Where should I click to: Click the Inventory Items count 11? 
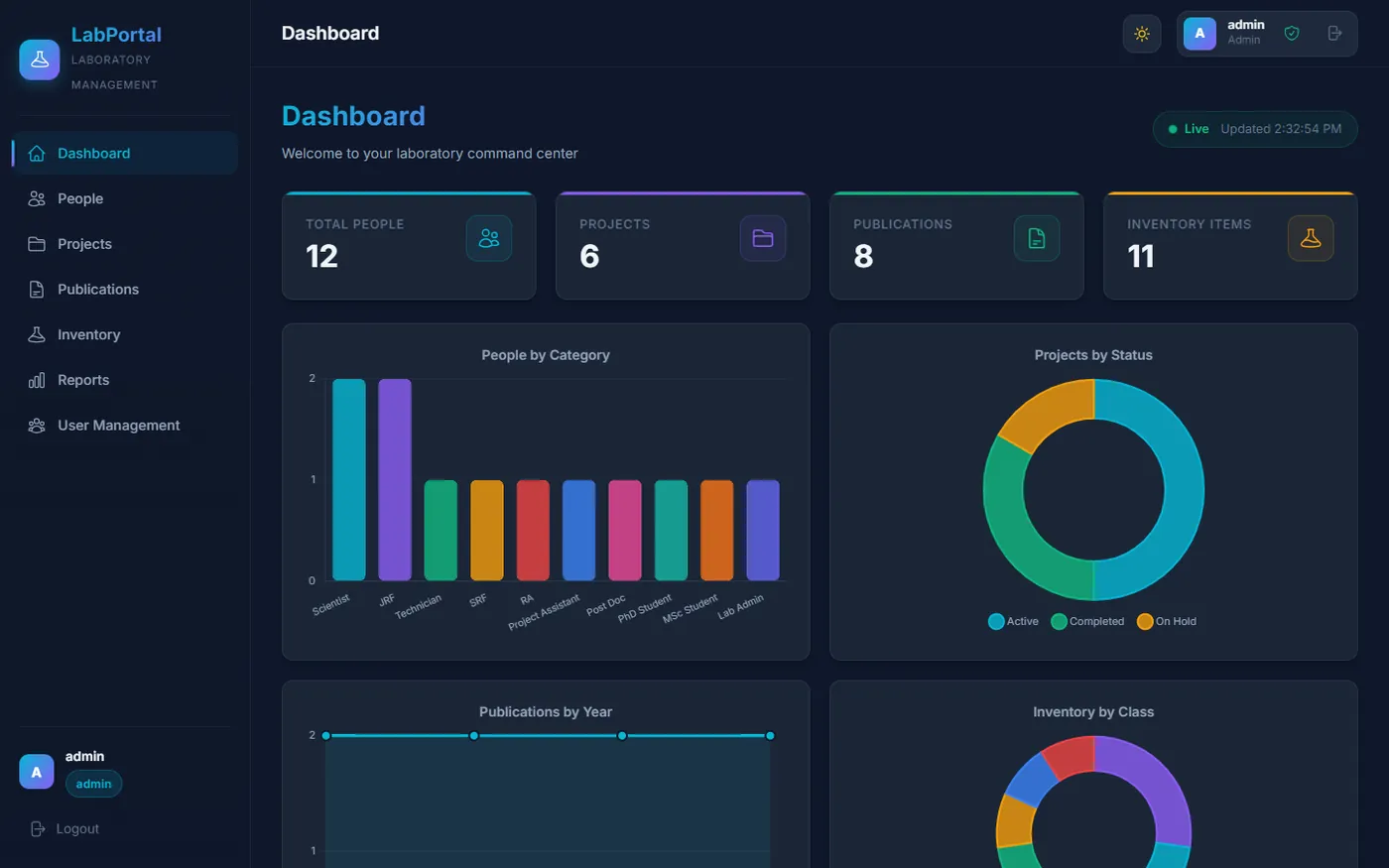click(1141, 257)
